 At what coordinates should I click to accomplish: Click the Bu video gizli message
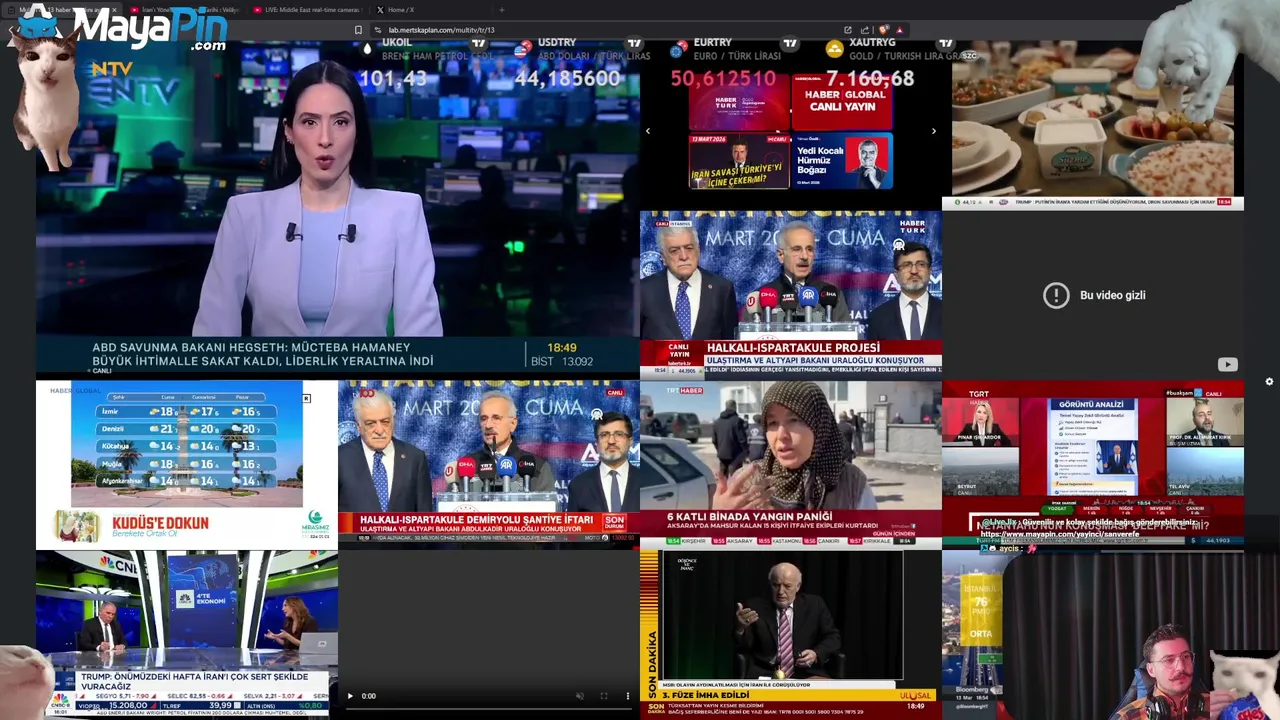pyautogui.click(x=1113, y=295)
